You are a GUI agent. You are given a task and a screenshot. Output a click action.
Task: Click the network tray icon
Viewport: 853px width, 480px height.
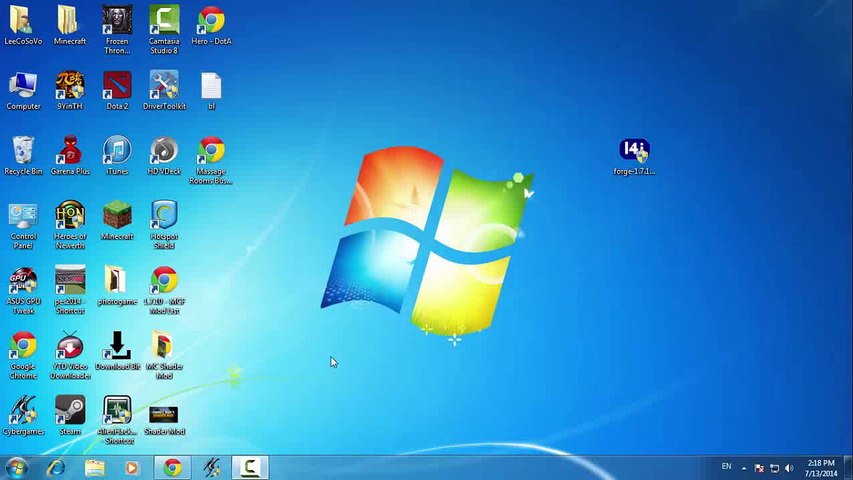point(775,468)
